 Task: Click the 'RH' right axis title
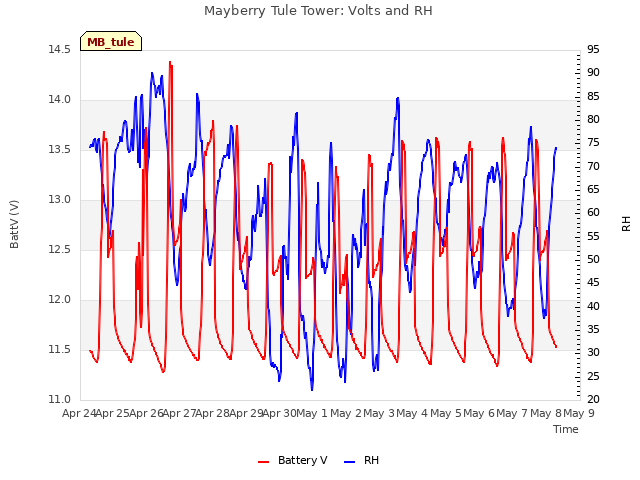click(x=626, y=224)
